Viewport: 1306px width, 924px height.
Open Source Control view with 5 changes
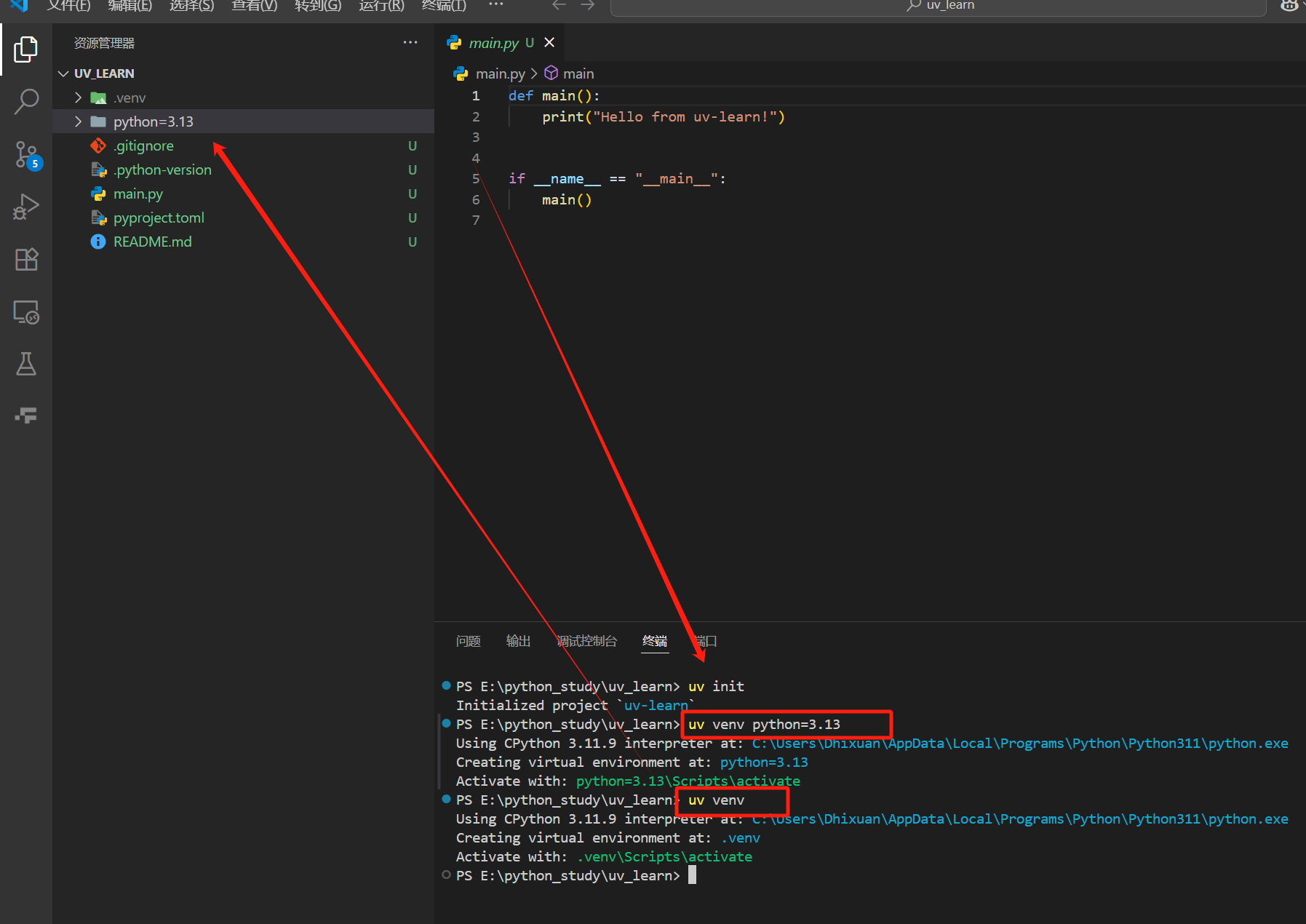click(x=28, y=155)
